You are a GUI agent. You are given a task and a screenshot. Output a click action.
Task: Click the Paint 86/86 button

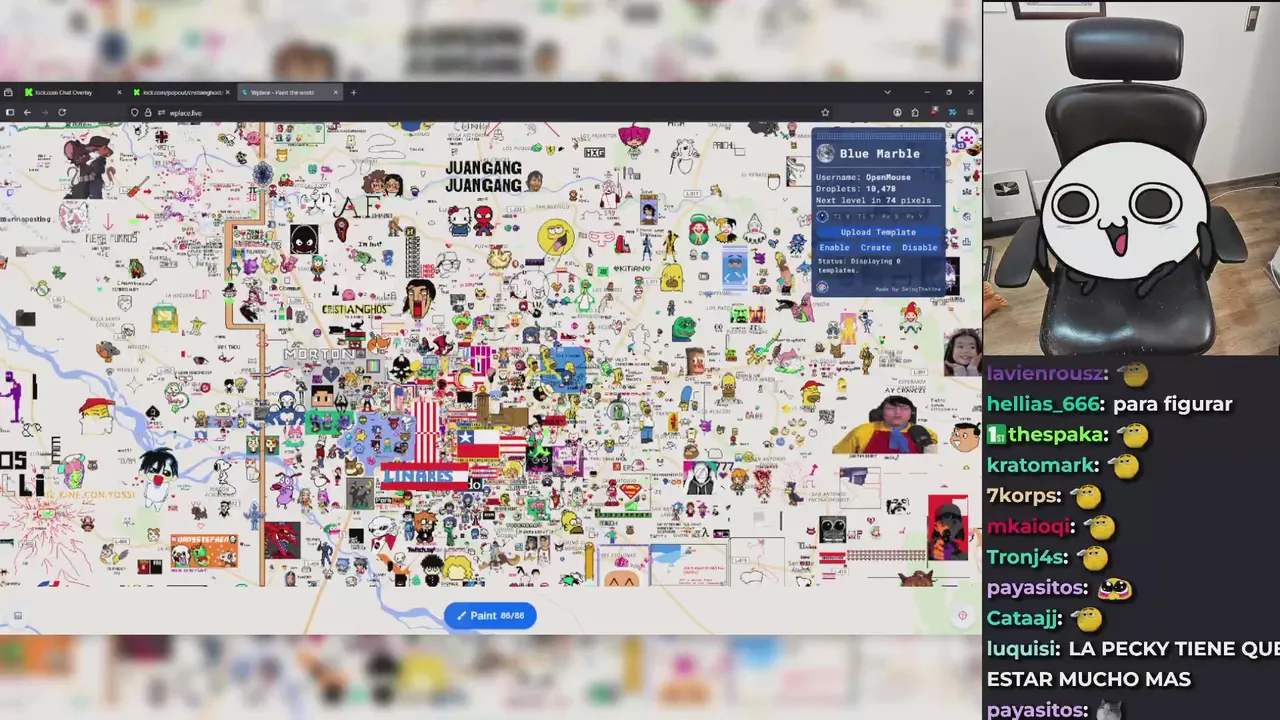tap(490, 615)
